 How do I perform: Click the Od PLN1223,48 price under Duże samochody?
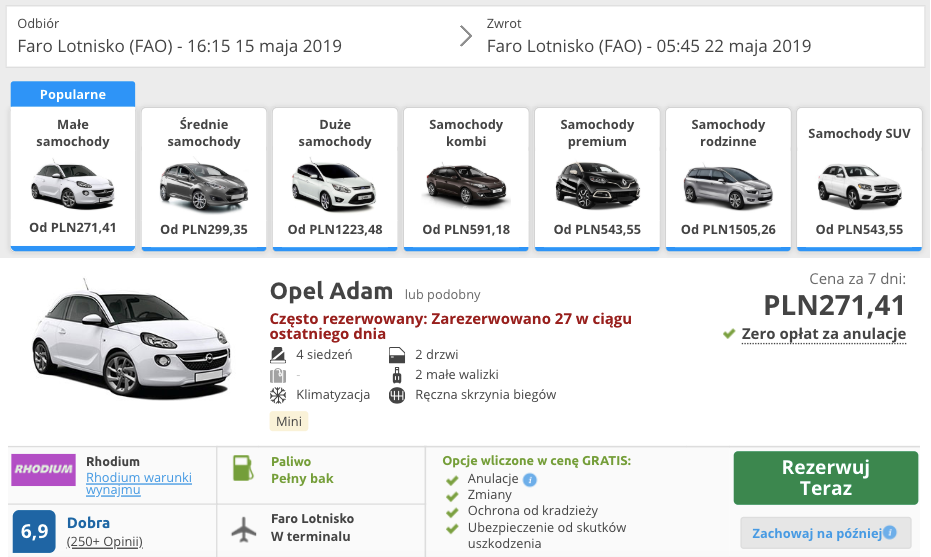[x=335, y=229]
